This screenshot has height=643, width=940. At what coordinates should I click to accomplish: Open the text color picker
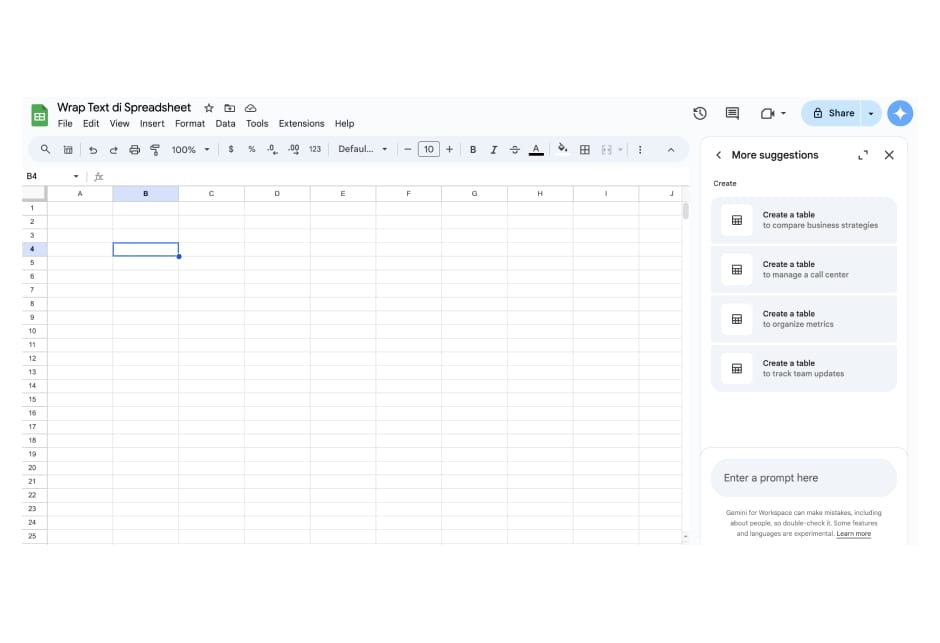pyautogui.click(x=536, y=149)
